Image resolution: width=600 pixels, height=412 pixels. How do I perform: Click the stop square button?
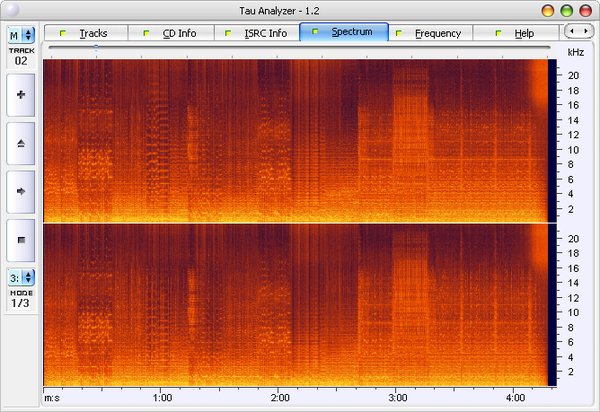[x=21, y=240]
